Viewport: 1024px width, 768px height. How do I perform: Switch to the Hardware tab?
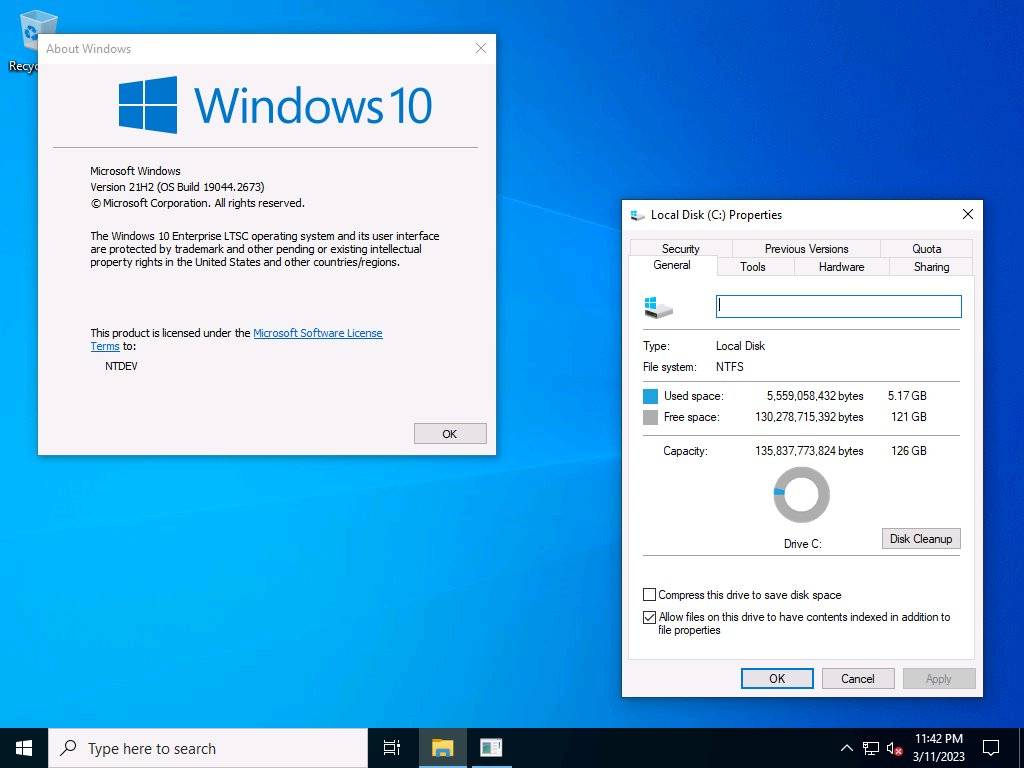[840, 267]
